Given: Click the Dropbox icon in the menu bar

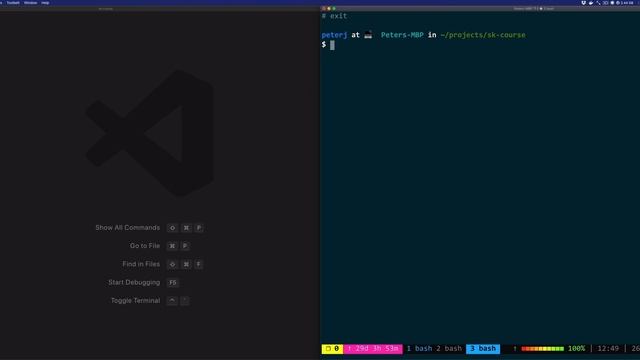Looking at the screenshot, I should (584, 3).
